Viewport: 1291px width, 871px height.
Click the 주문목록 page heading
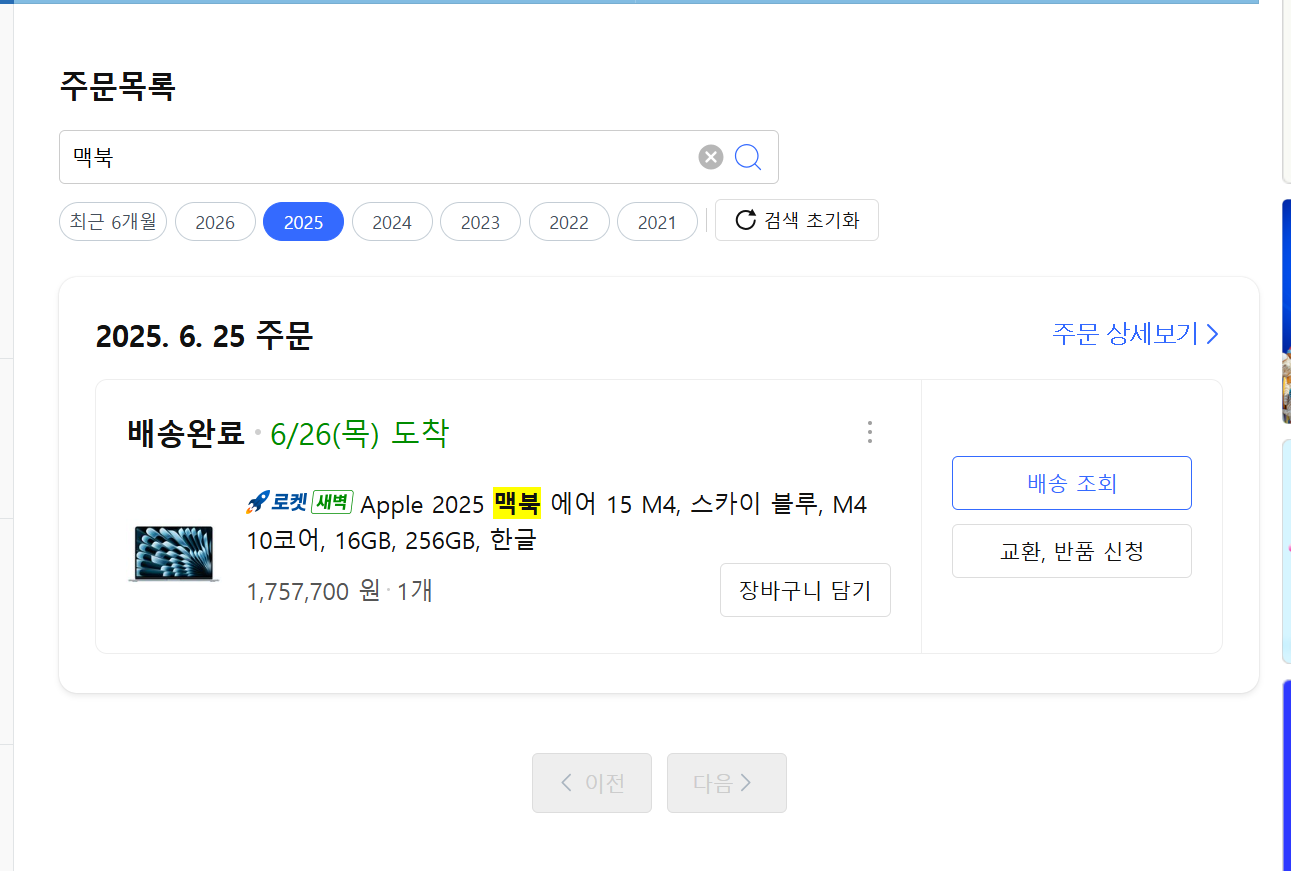118,86
